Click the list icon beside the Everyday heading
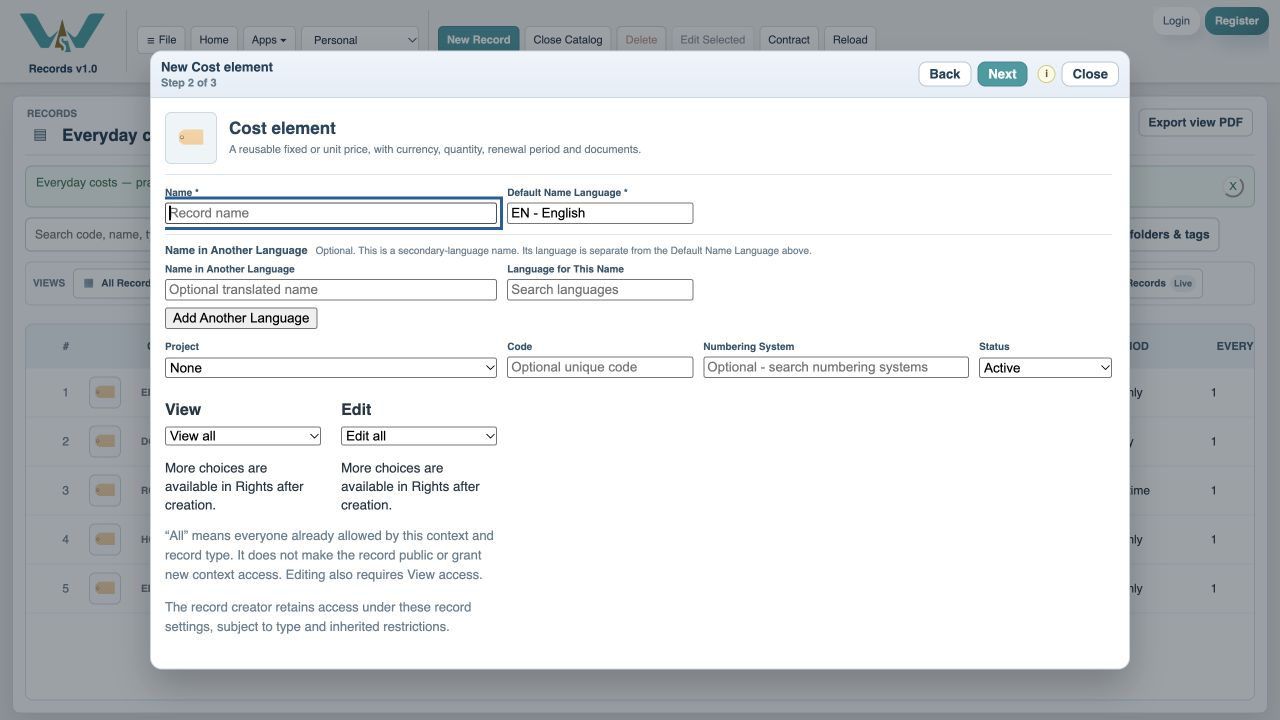Screen dimensions: 1280x720 point(40,135)
